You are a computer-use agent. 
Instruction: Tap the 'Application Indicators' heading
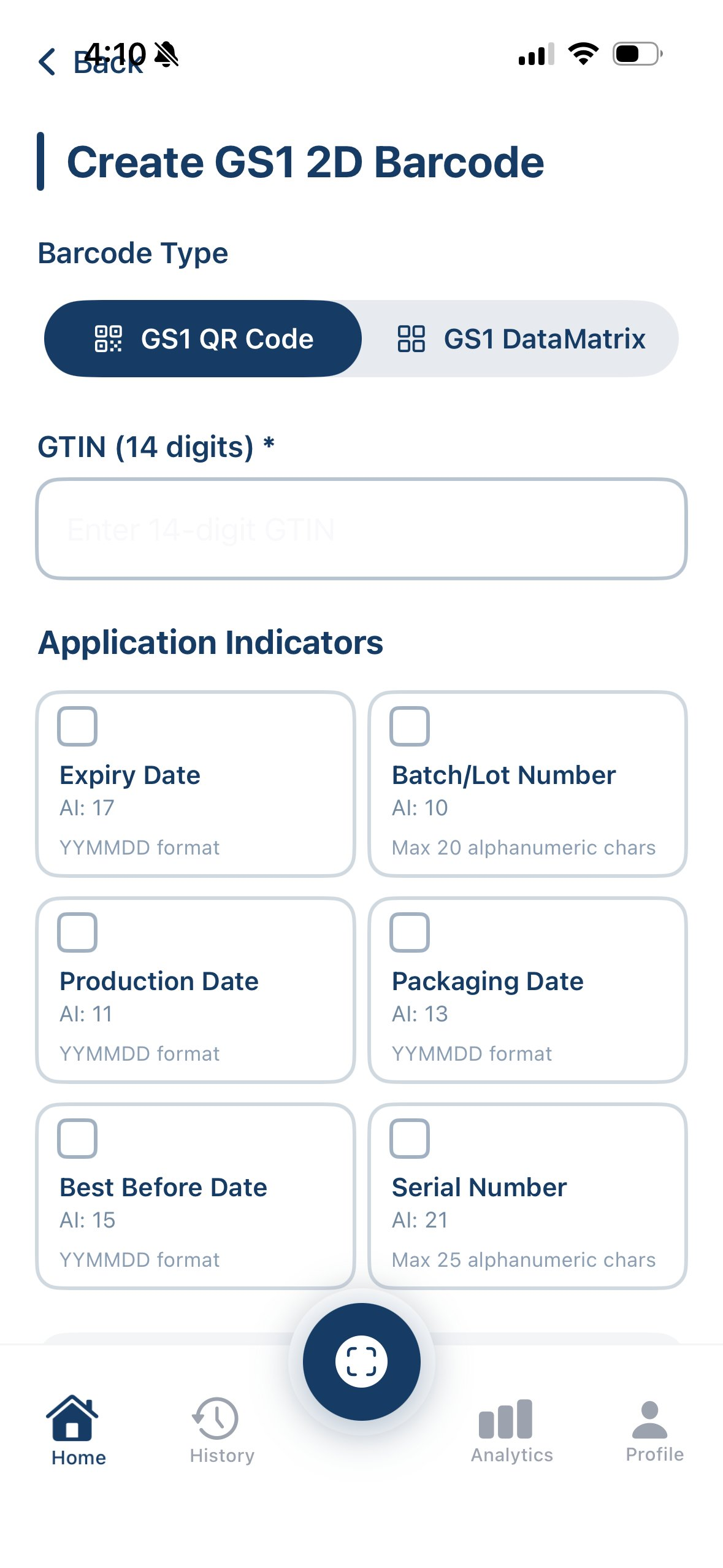[211, 643]
